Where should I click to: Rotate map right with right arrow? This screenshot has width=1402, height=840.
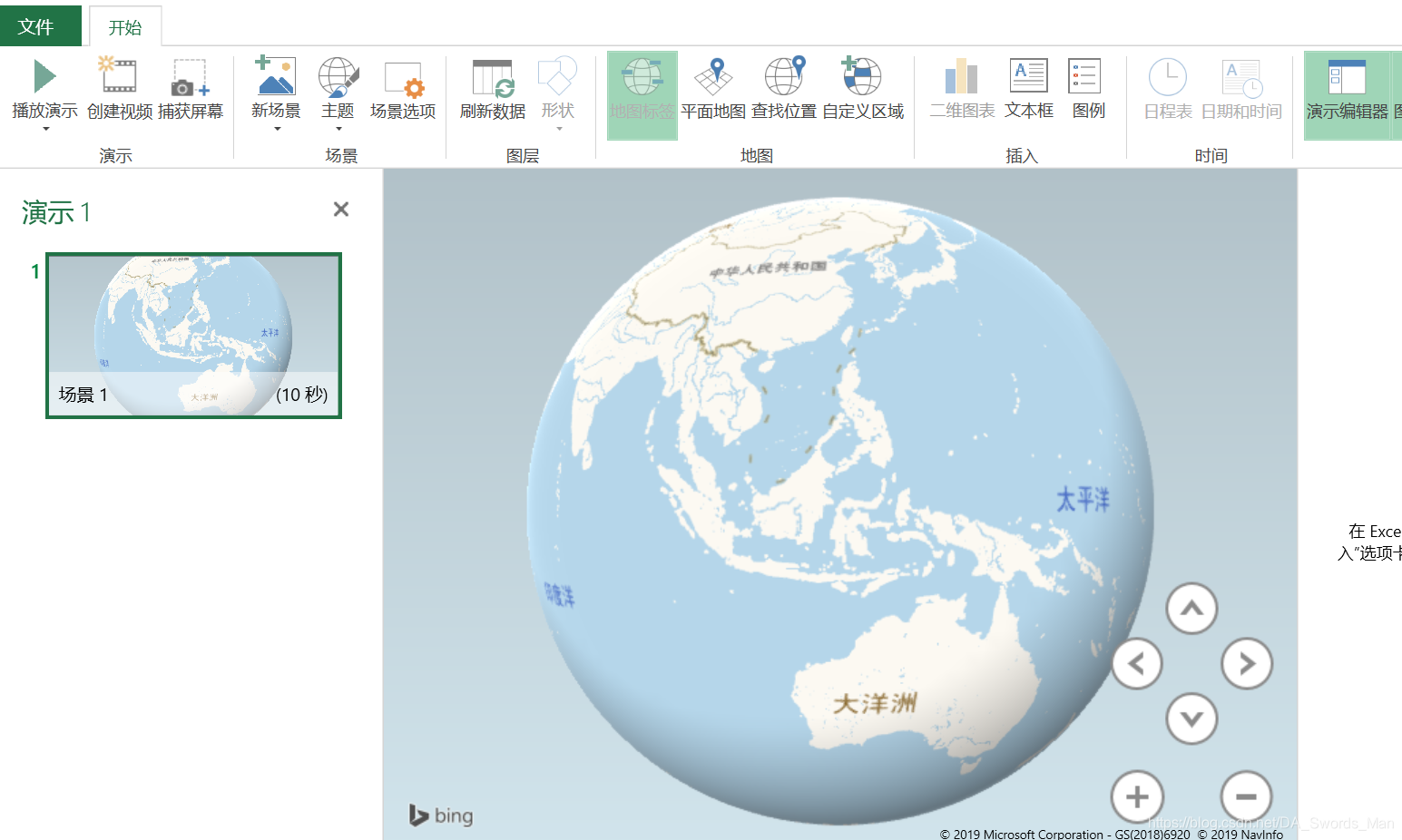click(x=1247, y=663)
